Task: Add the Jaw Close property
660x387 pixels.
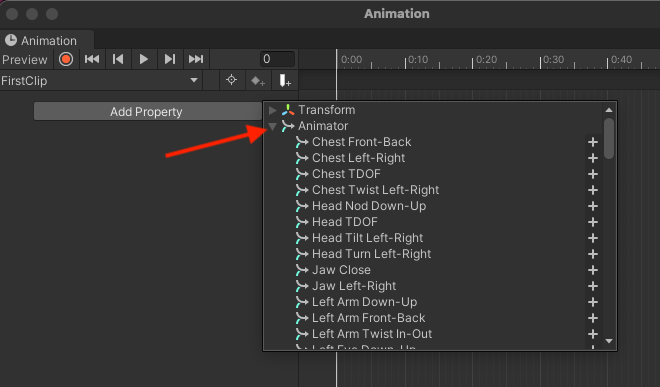Action: [593, 270]
